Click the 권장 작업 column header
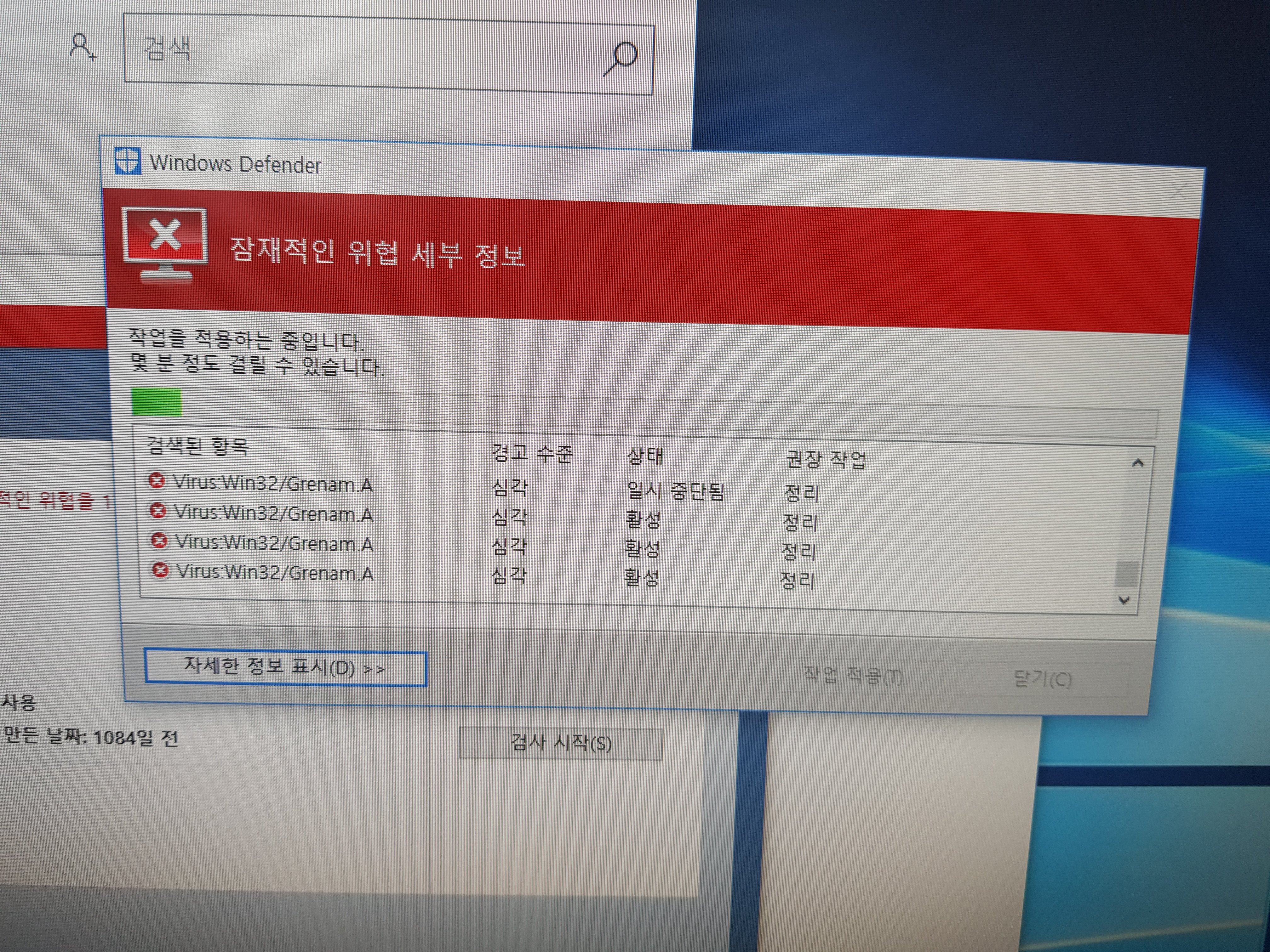Screen dimensions: 1270x952 click(x=825, y=459)
